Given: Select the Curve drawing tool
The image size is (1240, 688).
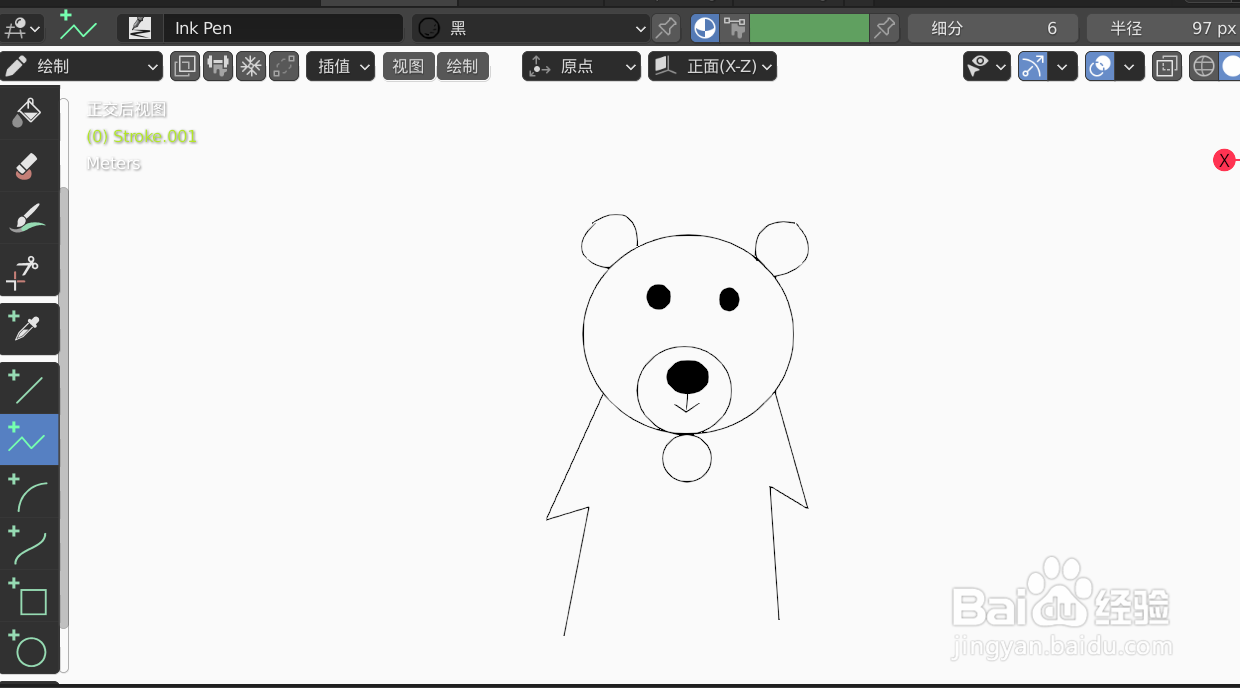Looking at the screenshot, I should 28,543.
